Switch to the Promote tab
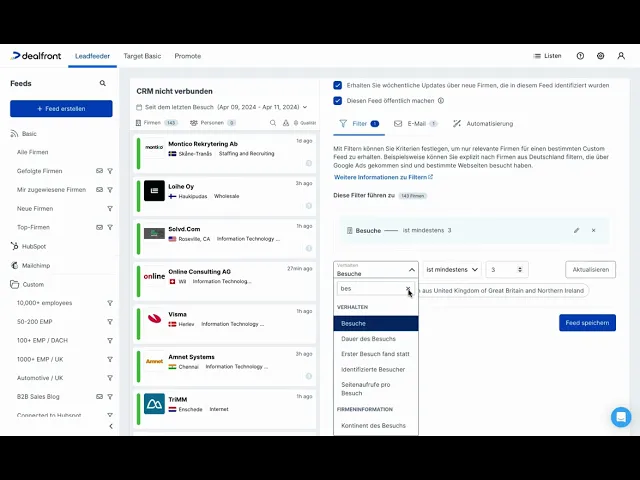Screen dimensions: 640x480 [188, 56]
